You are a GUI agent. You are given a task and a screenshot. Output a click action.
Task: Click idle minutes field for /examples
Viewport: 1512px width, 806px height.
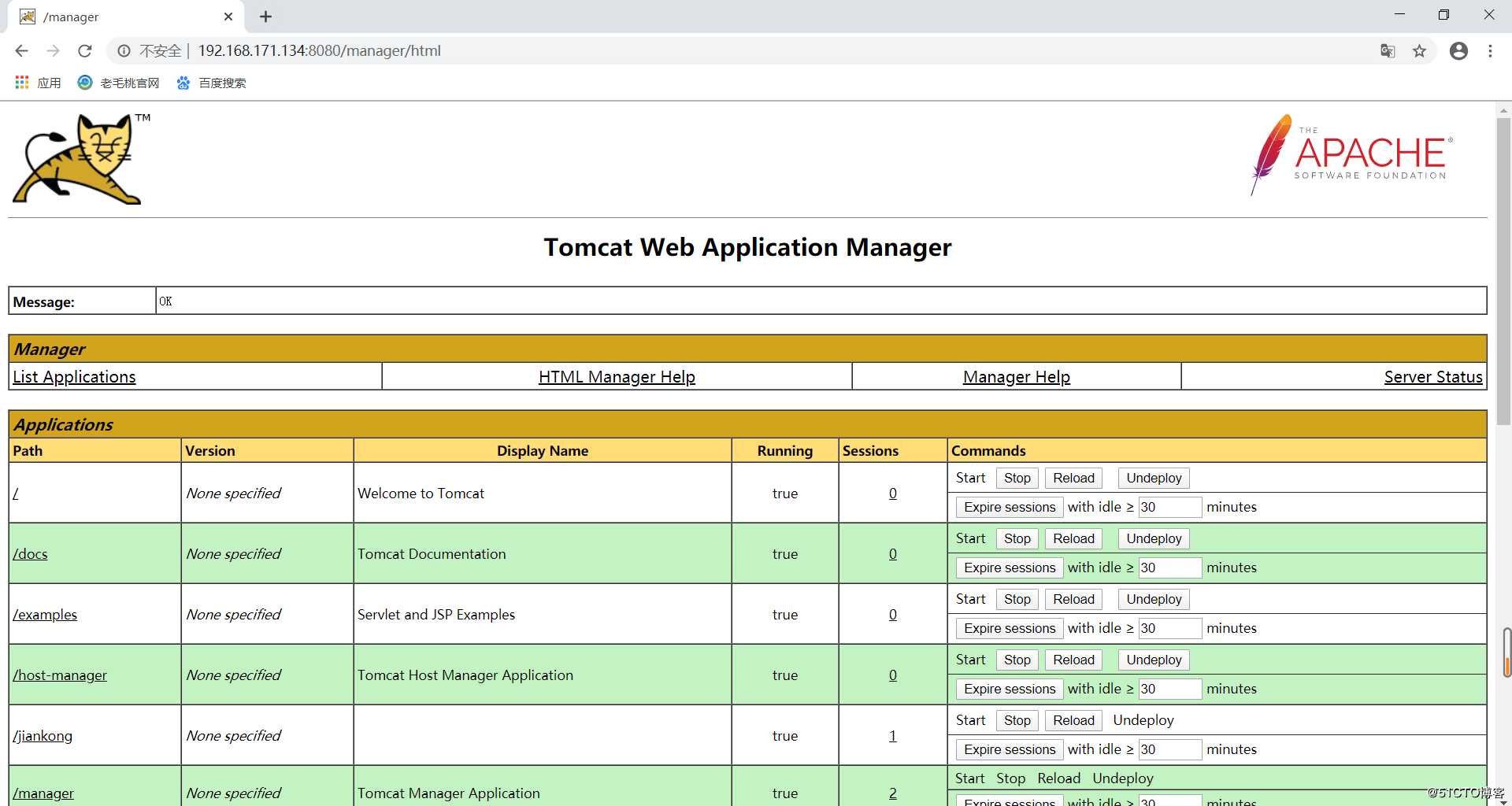1170,628
